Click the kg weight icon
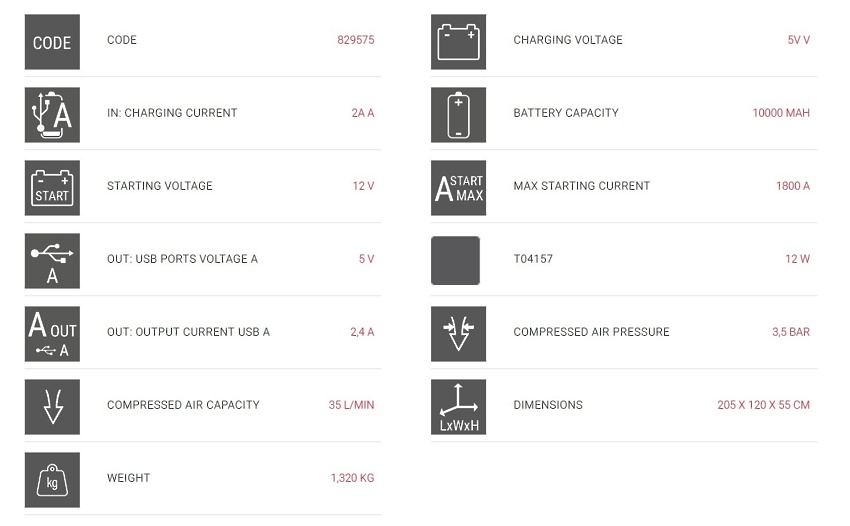The width and height of the screenshot is (850, 526). click(x=52, y=480)
